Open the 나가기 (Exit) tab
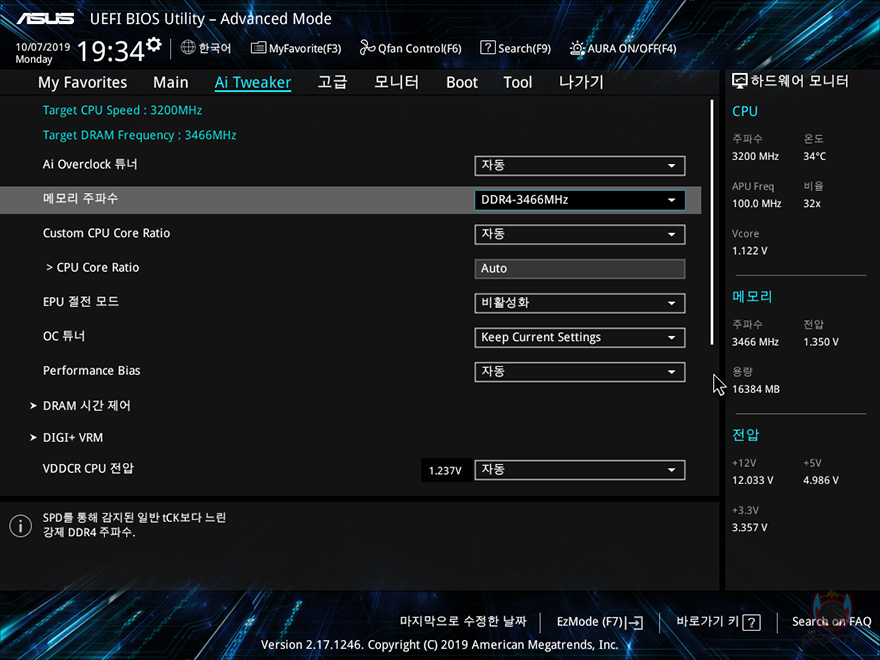This screenshot has height=660, width=880. coord(581,82)
